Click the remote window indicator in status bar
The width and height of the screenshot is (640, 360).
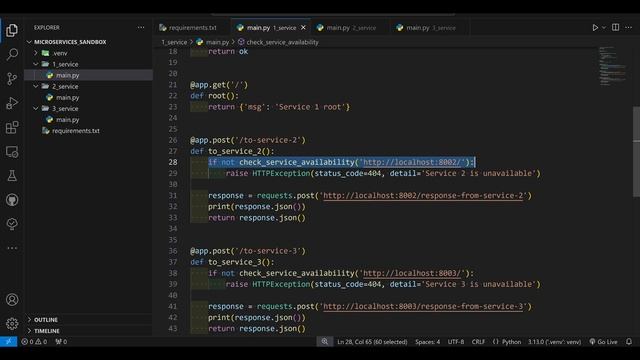tap(9, 342)
